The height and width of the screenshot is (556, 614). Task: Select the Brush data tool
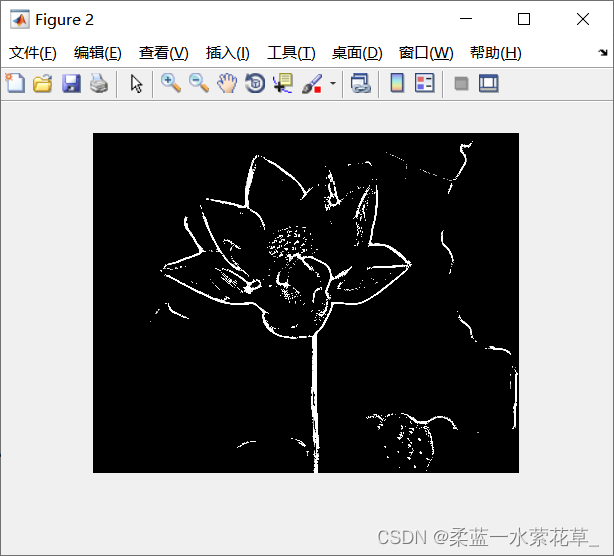pos(312,83)
